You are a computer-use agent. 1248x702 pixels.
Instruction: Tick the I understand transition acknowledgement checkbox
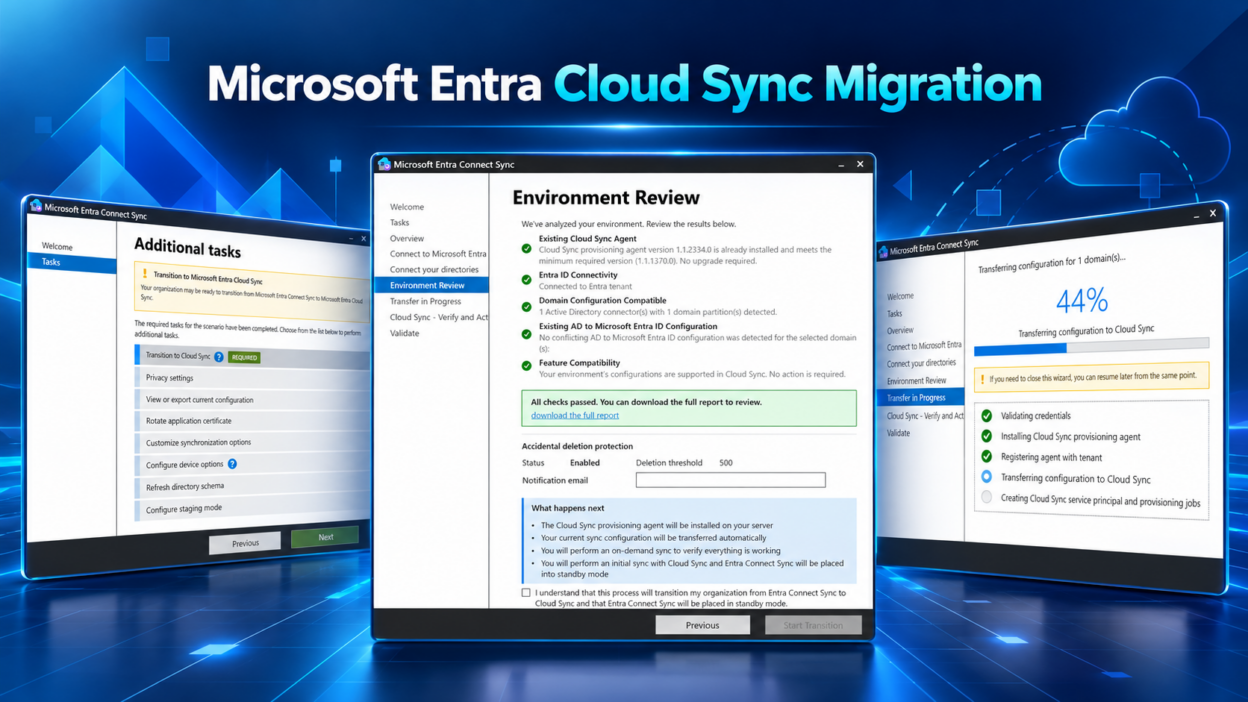pos(526,593)
